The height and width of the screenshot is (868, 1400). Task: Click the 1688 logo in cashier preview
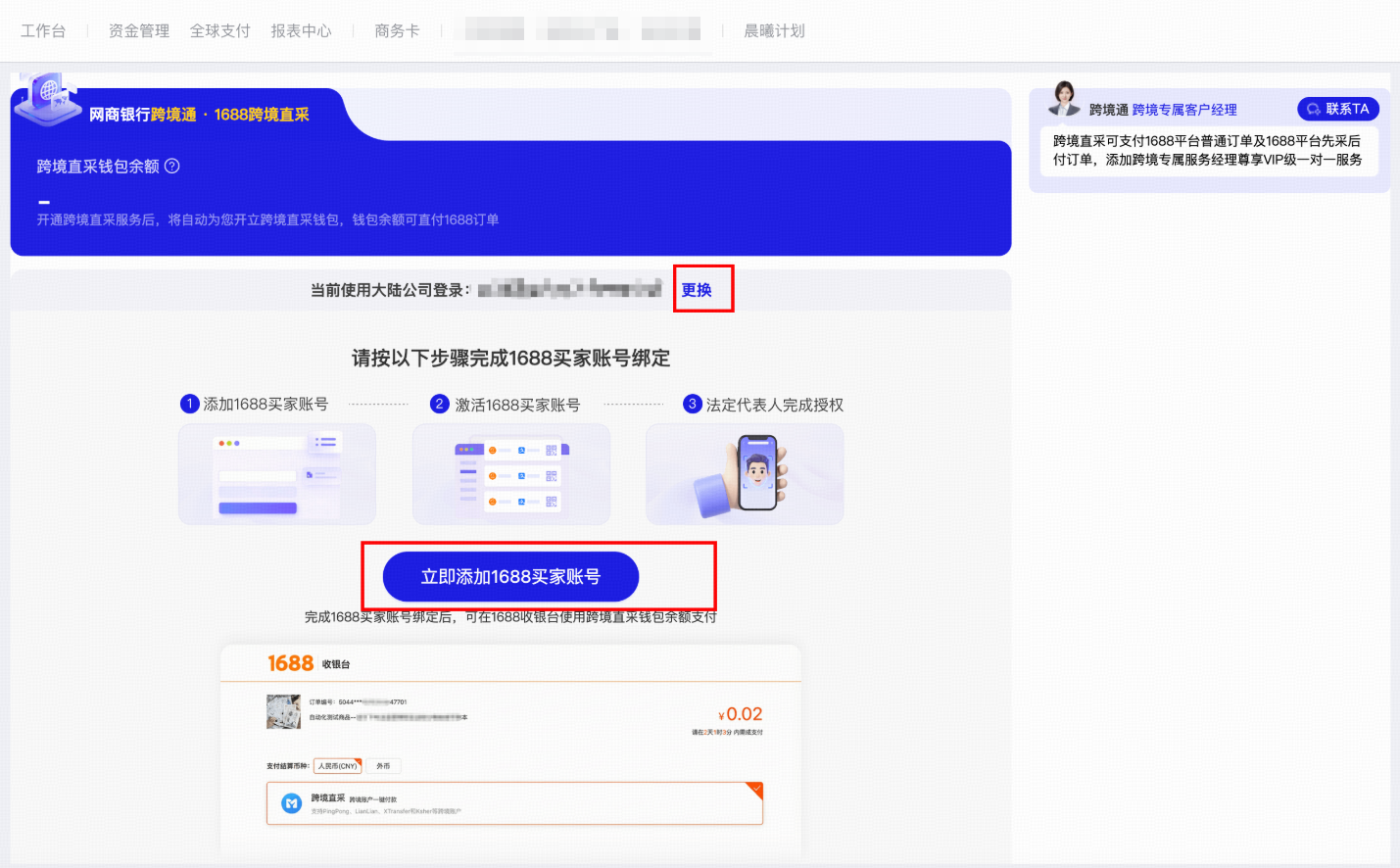pos(290,663)
